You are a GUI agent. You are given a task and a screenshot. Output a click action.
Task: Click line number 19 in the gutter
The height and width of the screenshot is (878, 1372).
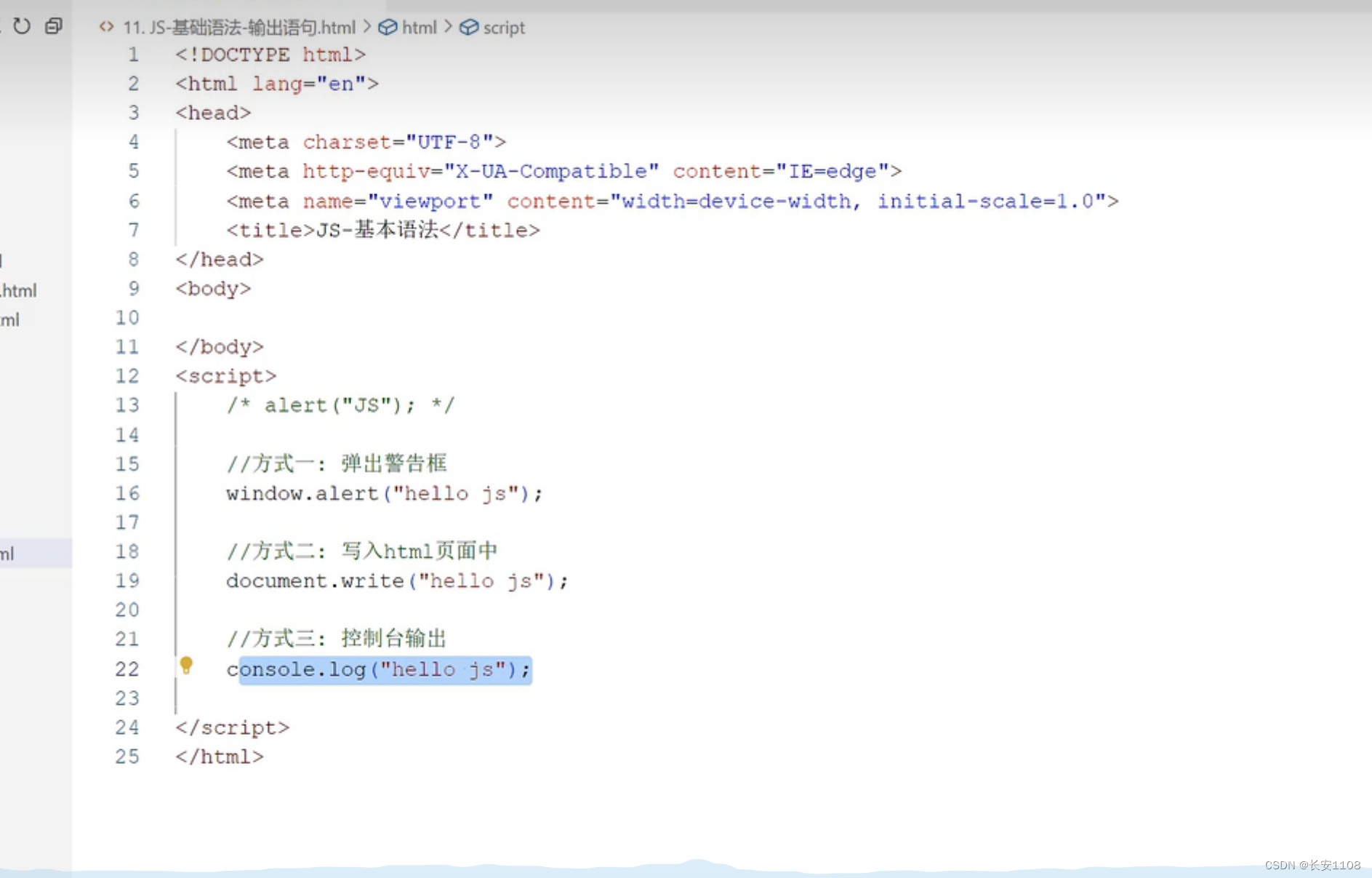tap(127, 580)
